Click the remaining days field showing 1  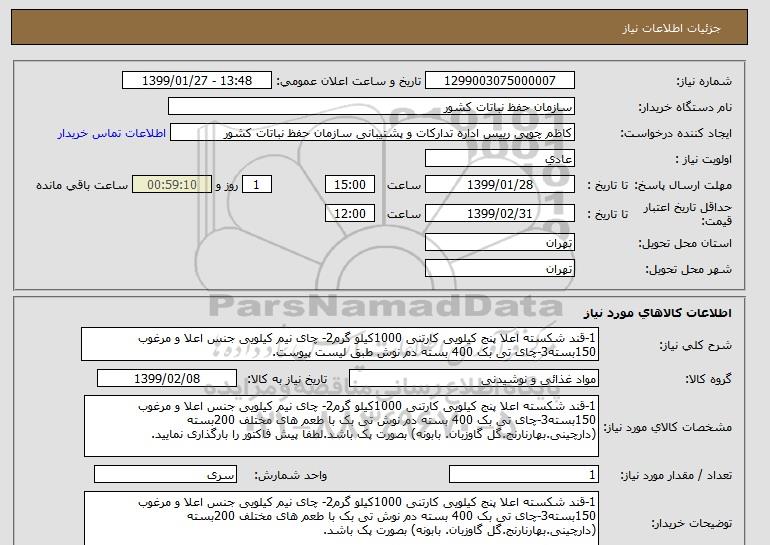[256, 185]
